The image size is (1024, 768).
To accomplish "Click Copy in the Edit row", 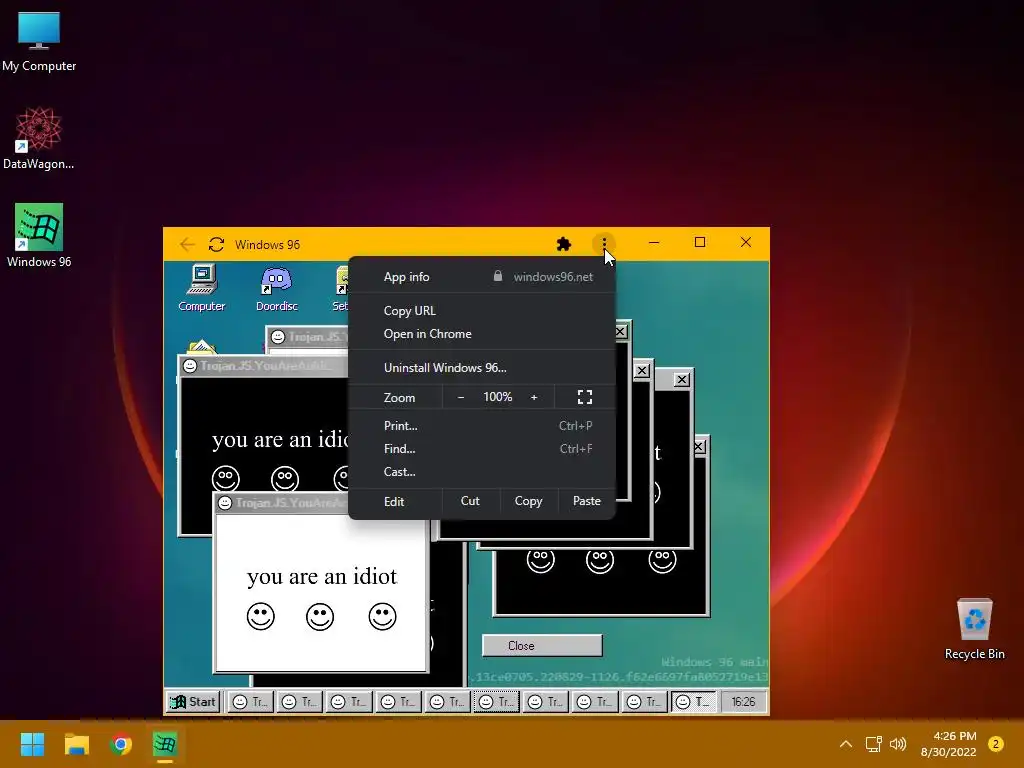I will click(528, 501).
